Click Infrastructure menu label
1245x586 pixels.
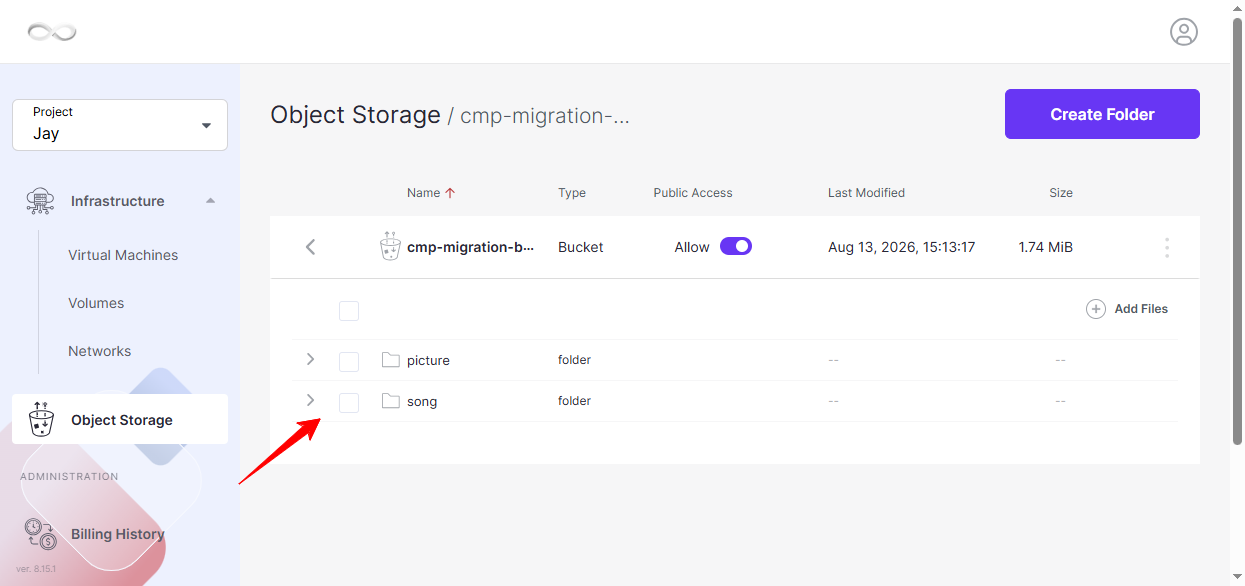pyautogui.click(x=117, y=201)
